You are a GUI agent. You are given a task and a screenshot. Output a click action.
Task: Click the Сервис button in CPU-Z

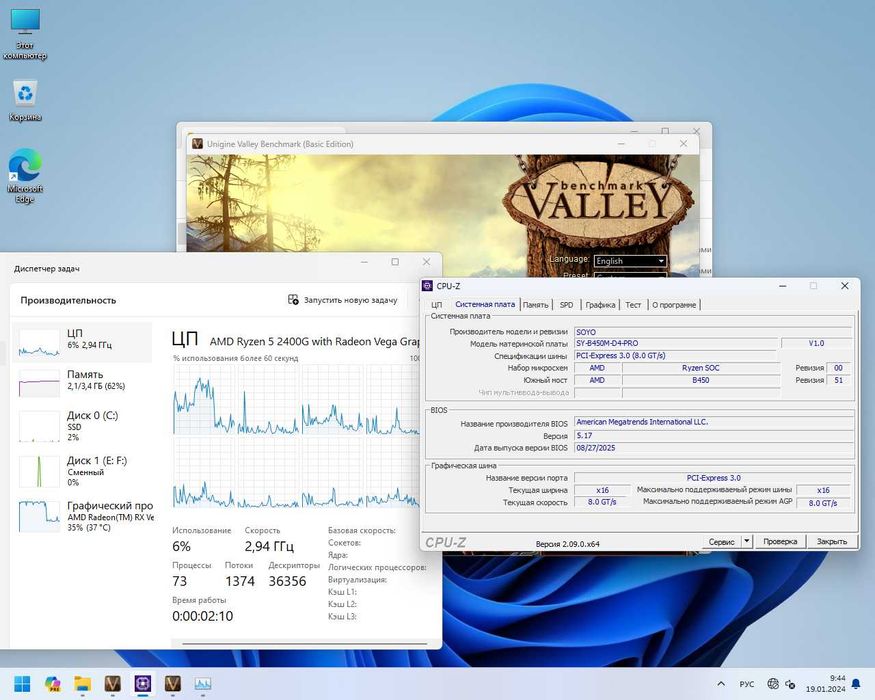(x=721, y=541)
